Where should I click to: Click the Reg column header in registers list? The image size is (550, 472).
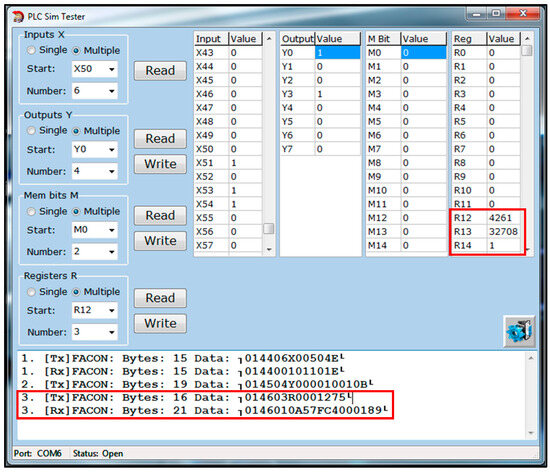point(469,39)
